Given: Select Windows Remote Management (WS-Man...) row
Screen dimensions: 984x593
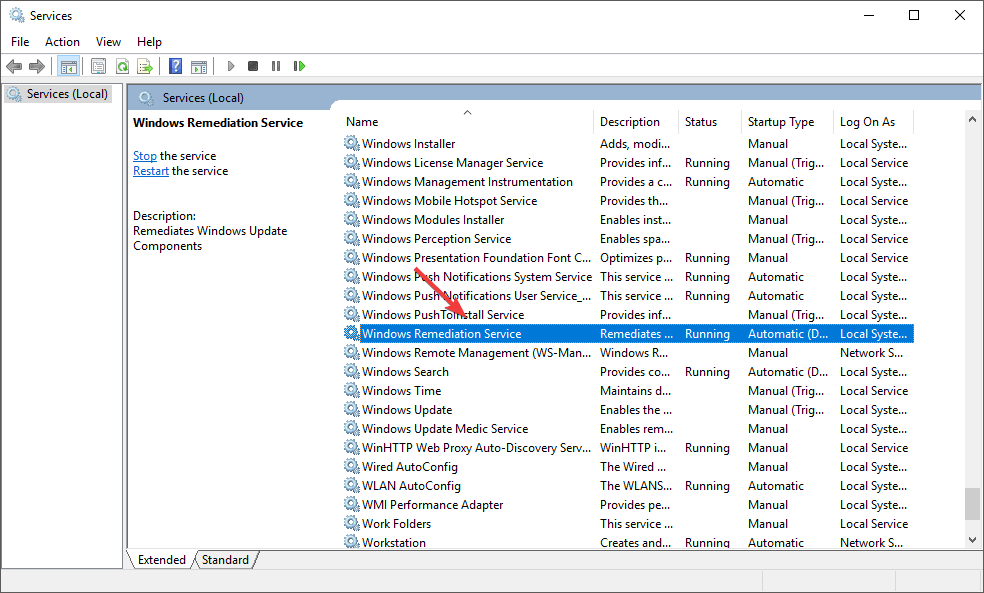Looking at the screenshot, I should [x=628, y=353].
